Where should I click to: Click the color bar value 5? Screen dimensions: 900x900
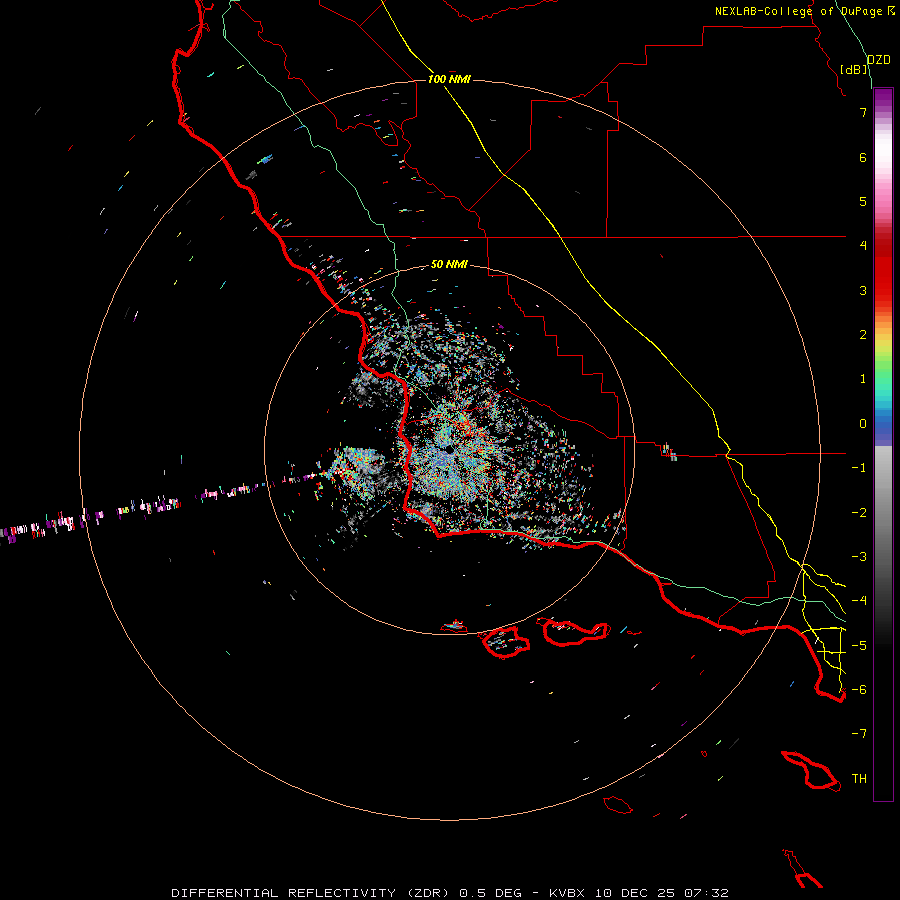[x=863, y=201]
